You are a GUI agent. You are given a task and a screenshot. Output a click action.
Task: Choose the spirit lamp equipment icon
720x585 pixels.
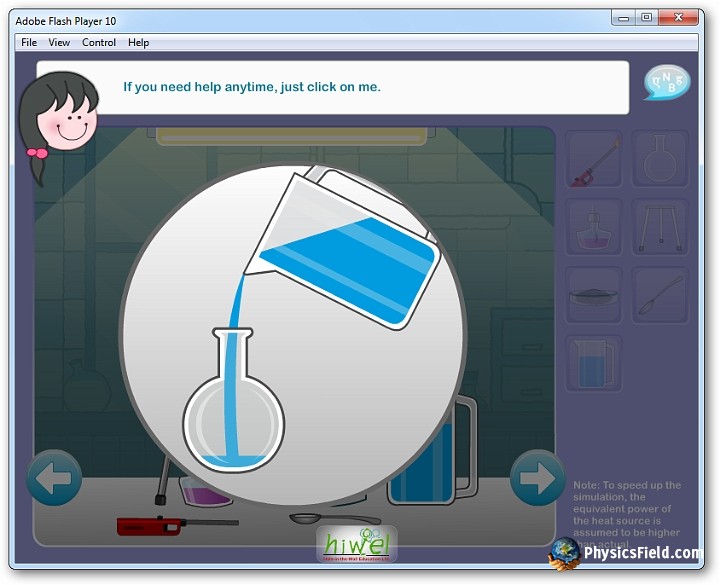[594, 227]
